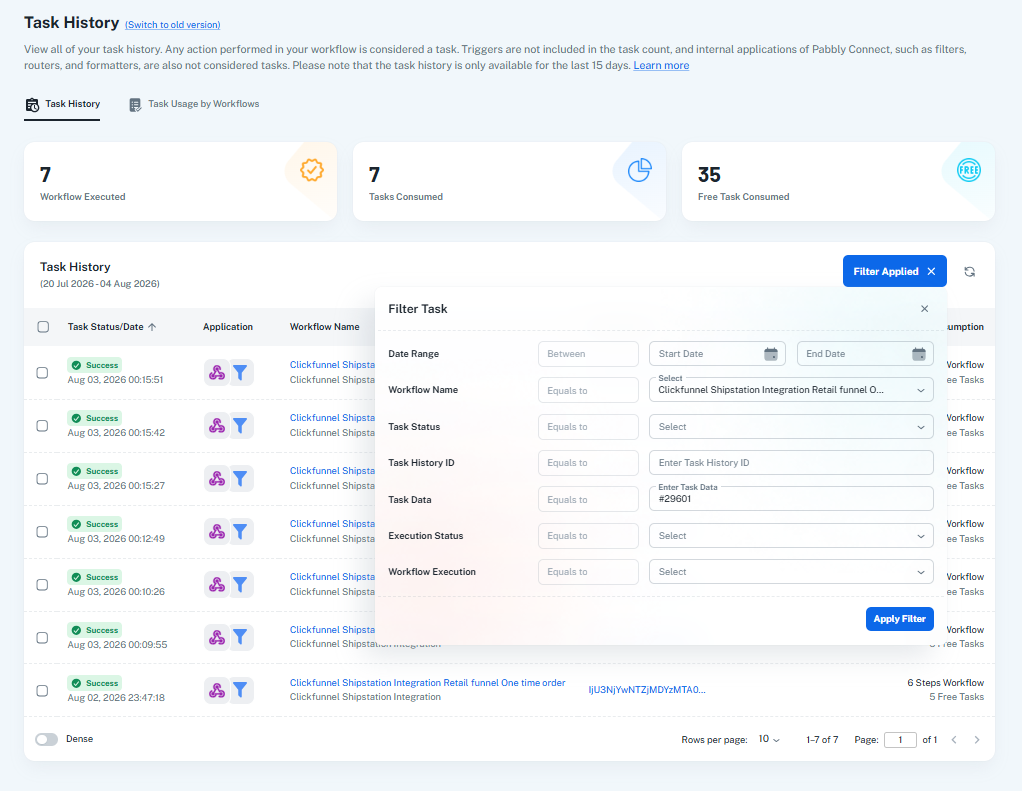Open Rows per page dropdown
This screenshot has height=791, width=1022.
769,739
